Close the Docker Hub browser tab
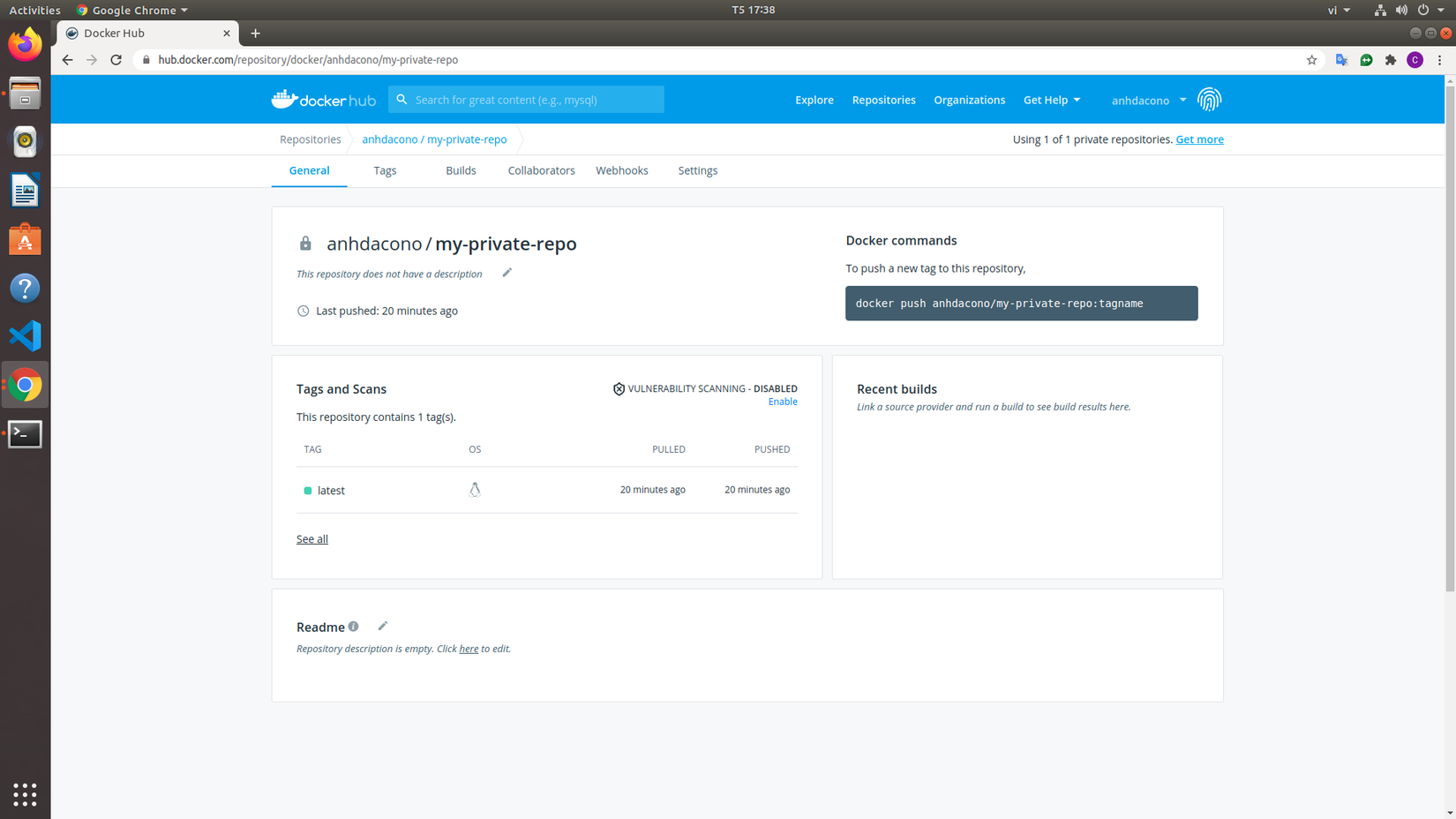 coord(227,34)
